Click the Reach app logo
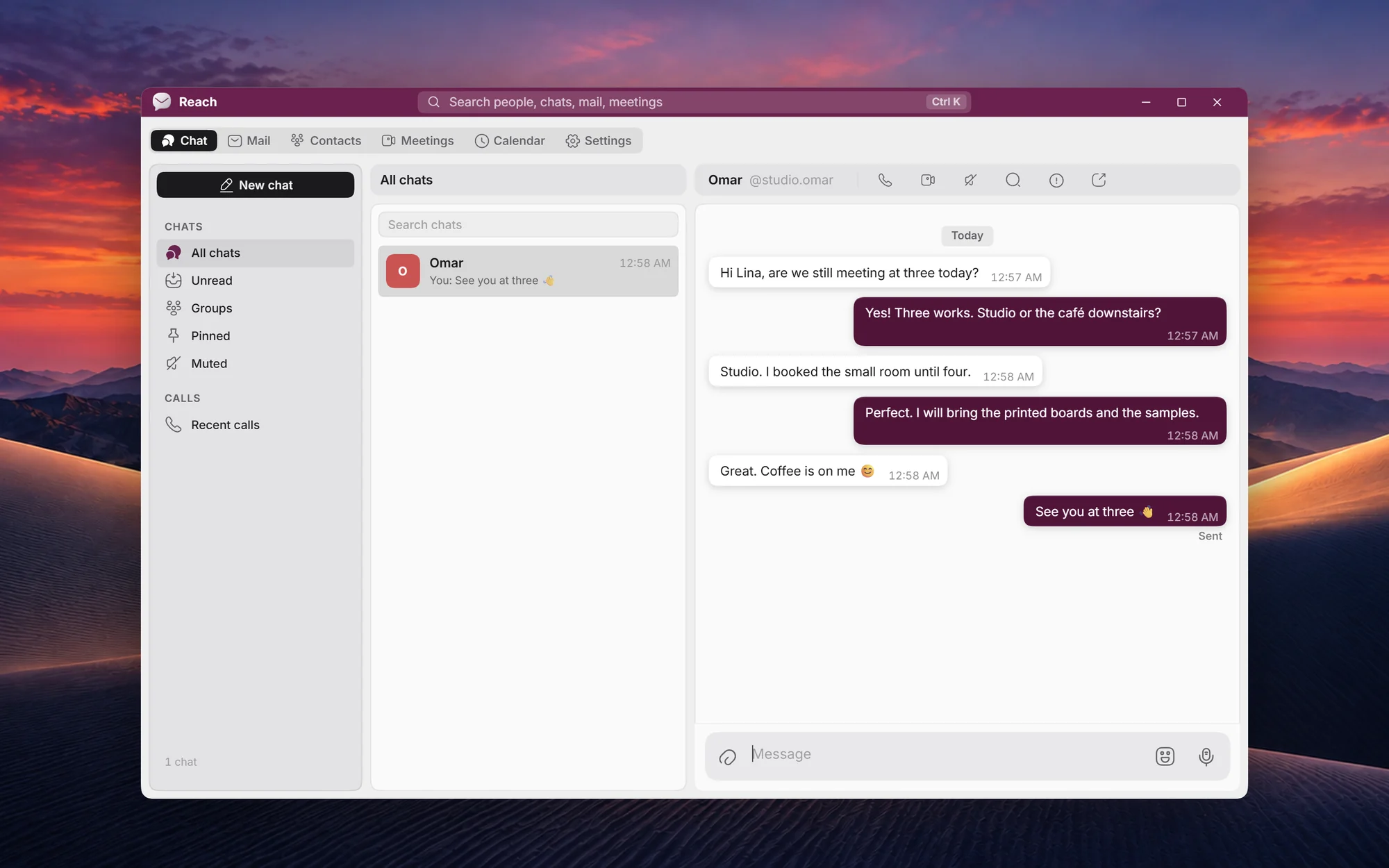1389x868 pixels. (162, 101)
